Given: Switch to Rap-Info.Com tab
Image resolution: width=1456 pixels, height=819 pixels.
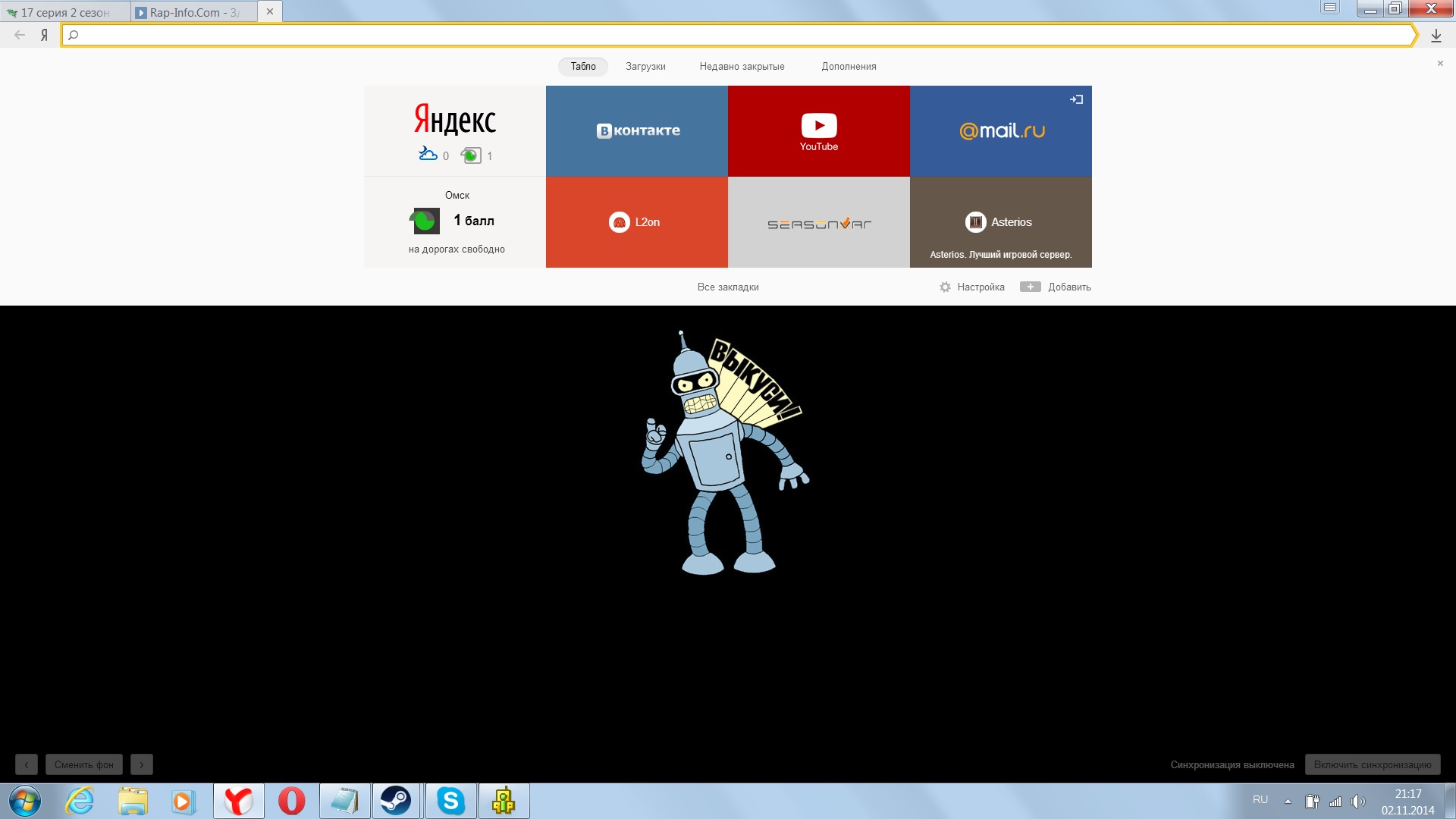Looking at the screenshot, I should coord(194,12).
